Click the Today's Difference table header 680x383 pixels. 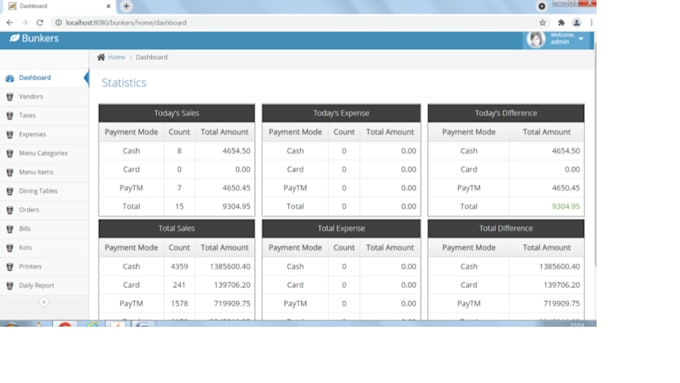click(506, 113)
